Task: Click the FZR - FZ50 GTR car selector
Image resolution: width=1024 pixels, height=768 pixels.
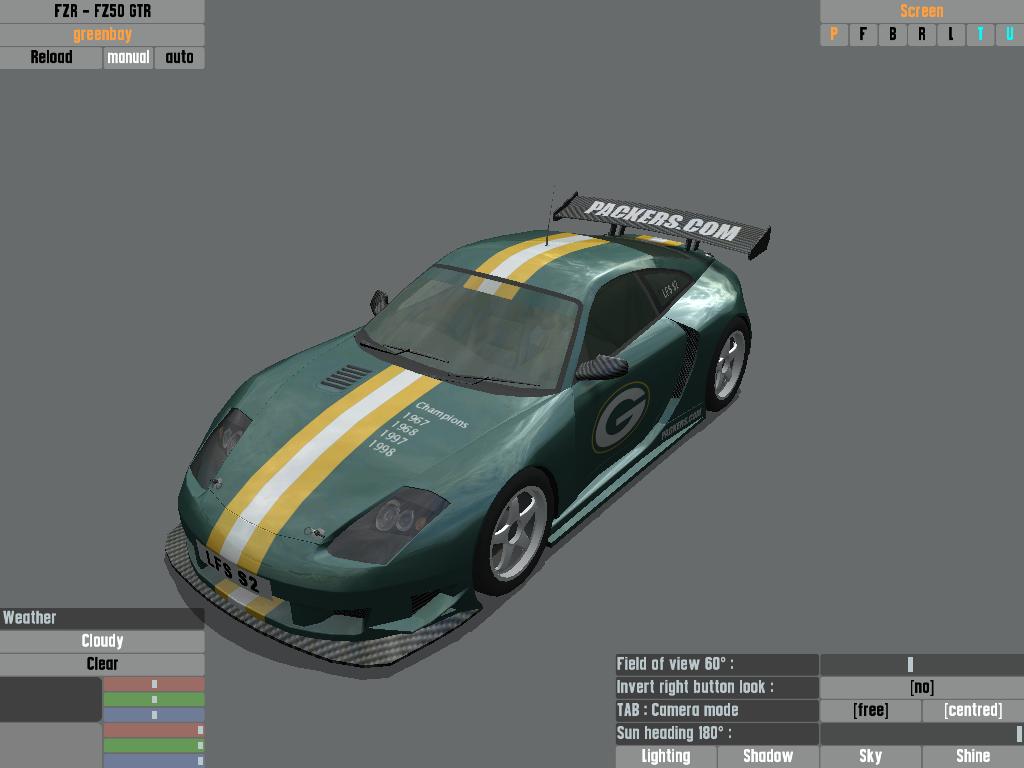Action: pyautogui.click(x=102, y=11)
